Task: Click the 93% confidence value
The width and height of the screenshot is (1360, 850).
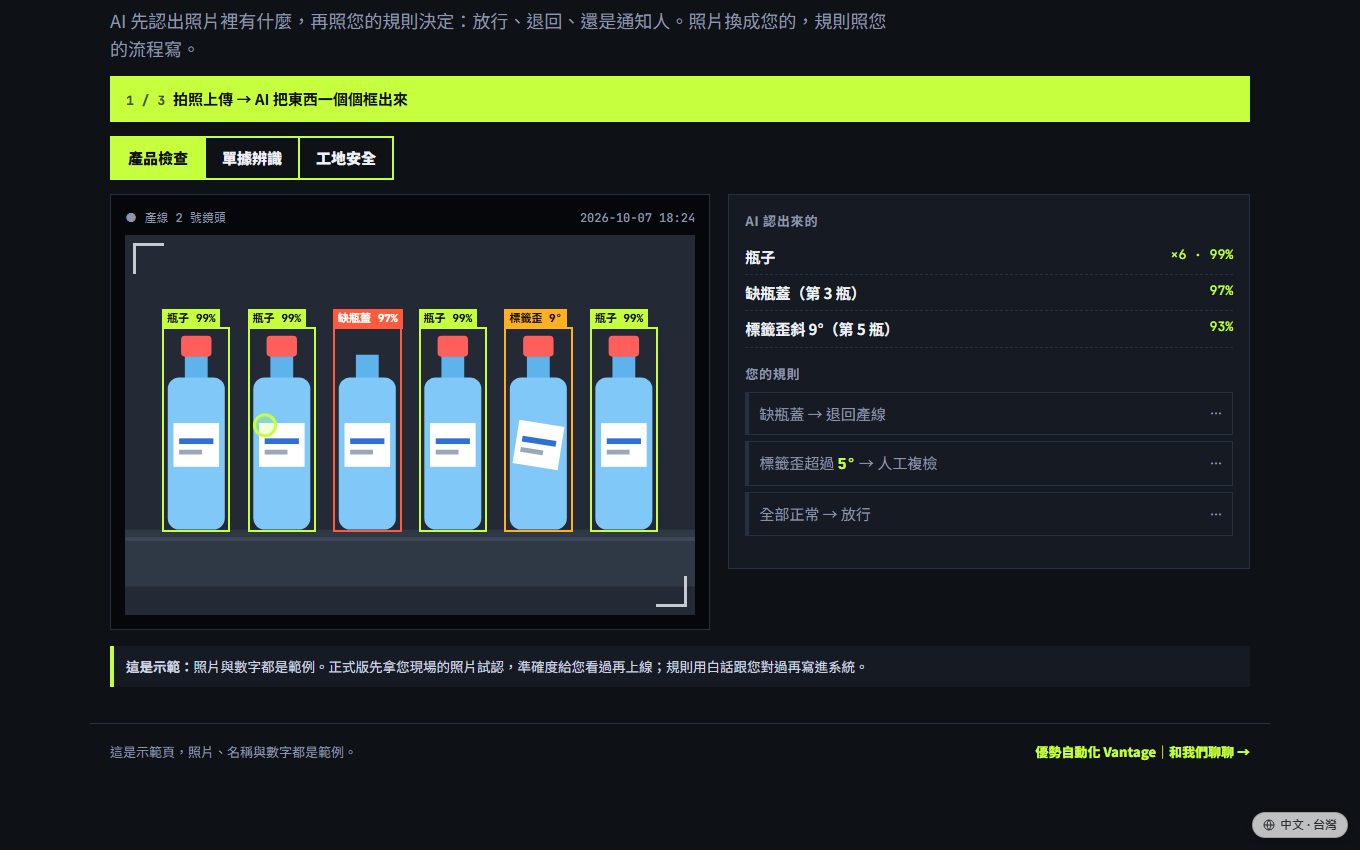Action: pyautogui.click(x=1221, y=327)
